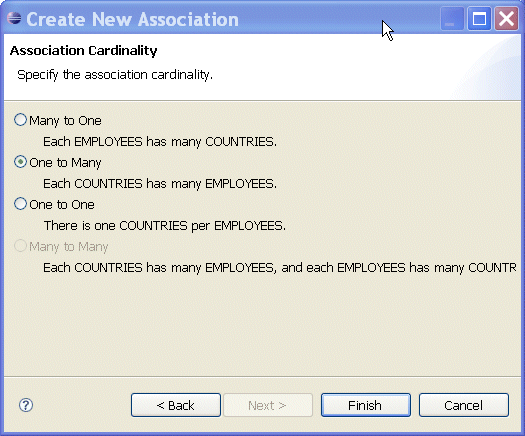
Task: Click 'Specify the association cardinality.' text
Action: 115,75
